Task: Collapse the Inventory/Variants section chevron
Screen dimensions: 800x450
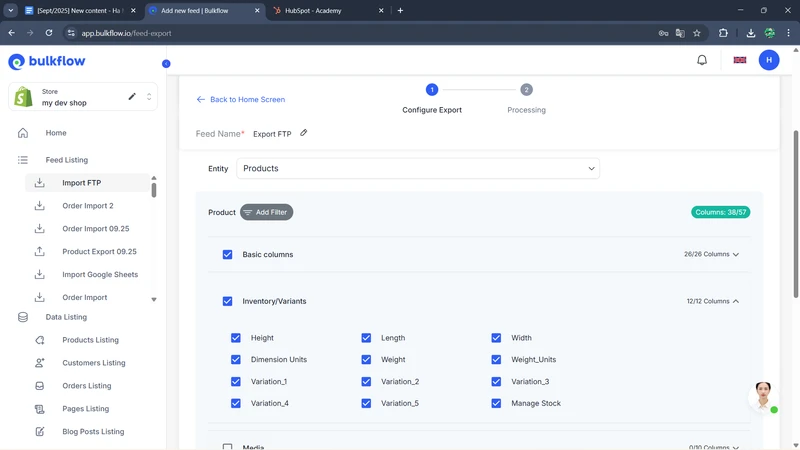Action: pos(736,301)
